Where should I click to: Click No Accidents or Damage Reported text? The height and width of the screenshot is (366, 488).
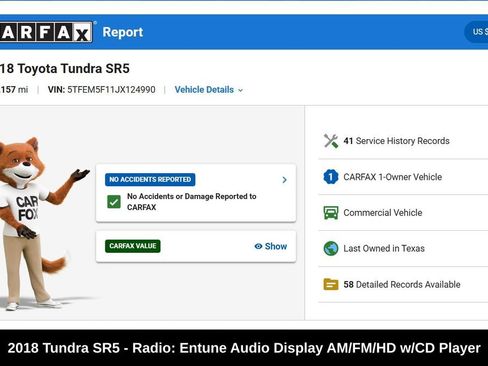pyautogui.click(x=192, y=202)
